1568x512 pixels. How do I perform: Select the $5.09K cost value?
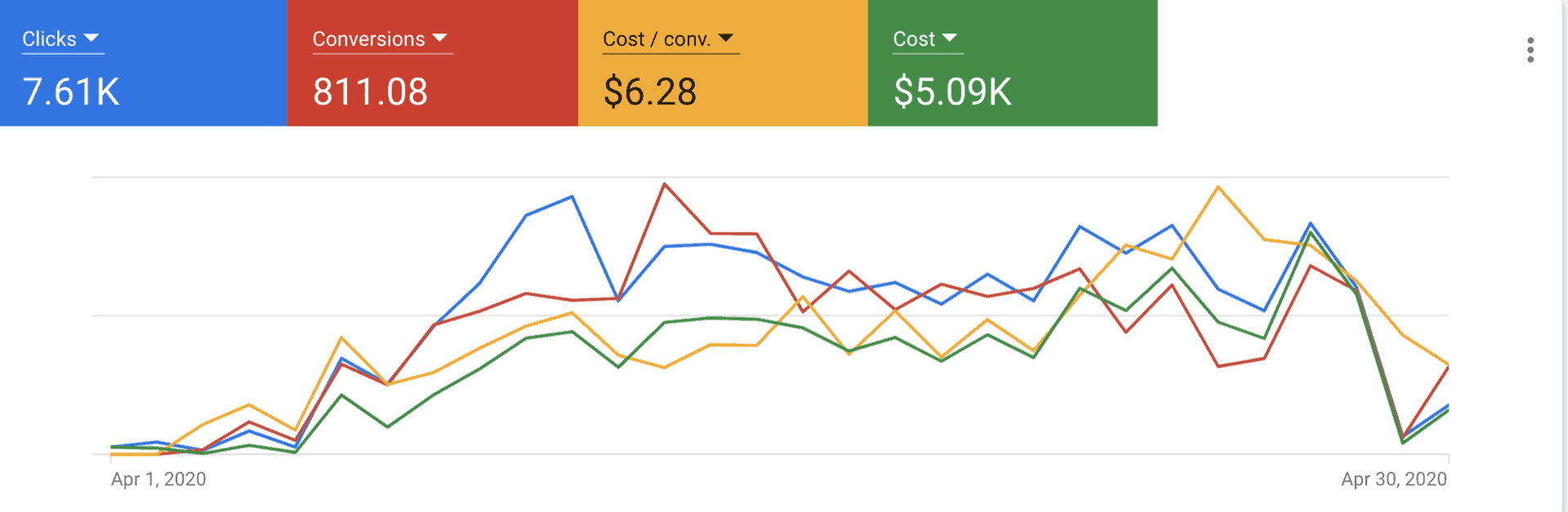952,91
